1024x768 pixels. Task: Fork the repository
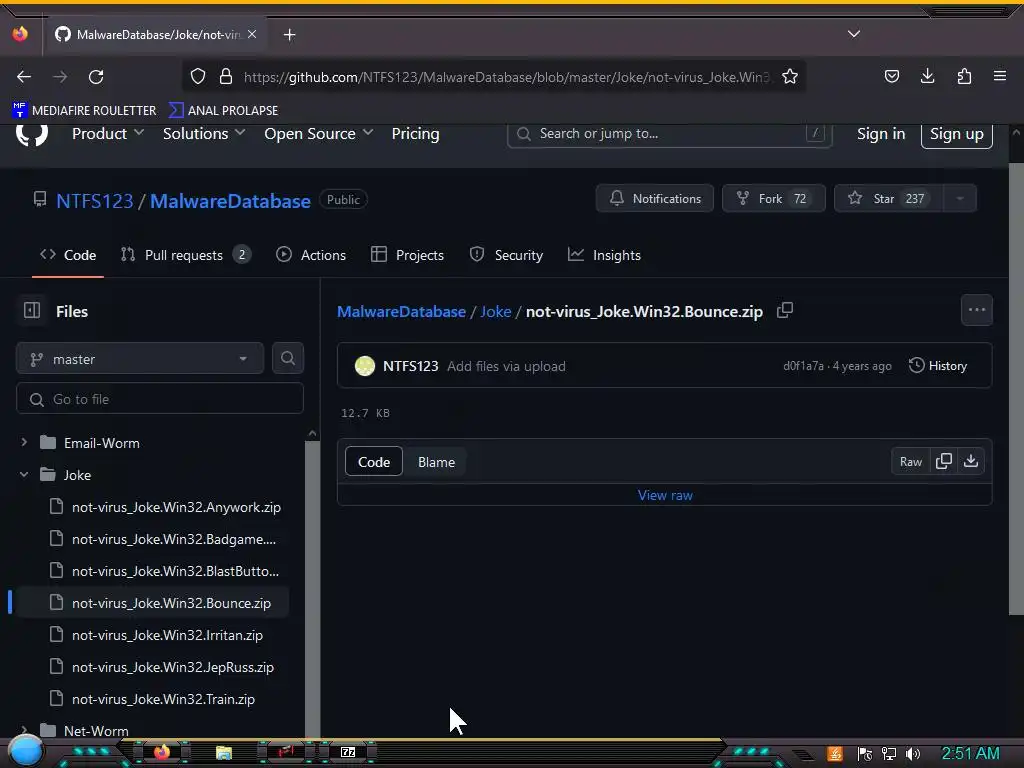point(774,199)
